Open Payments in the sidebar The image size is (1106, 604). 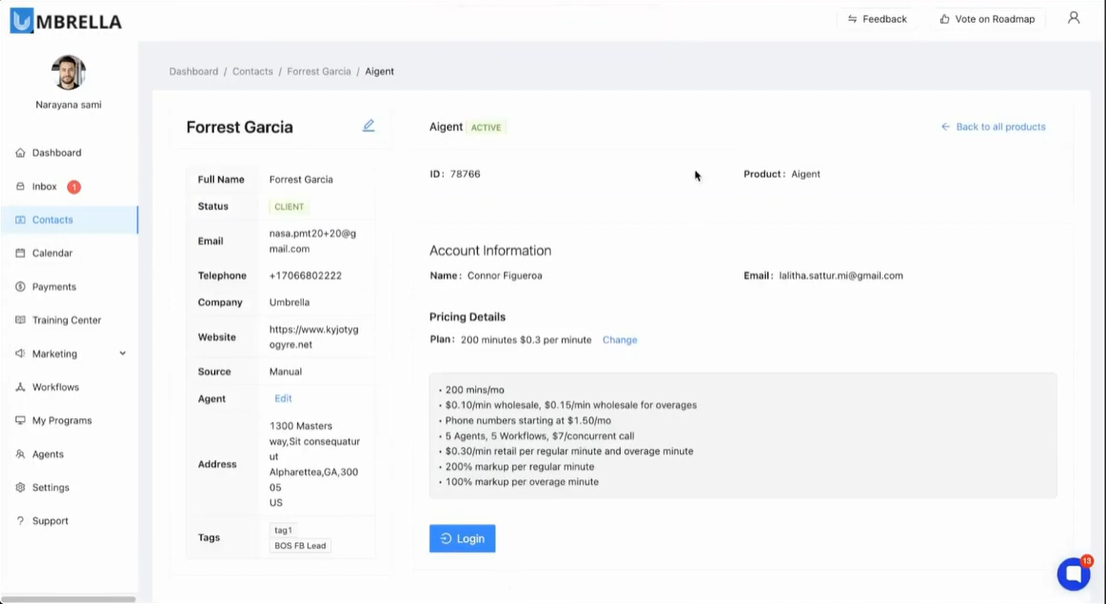pos(54,287)
